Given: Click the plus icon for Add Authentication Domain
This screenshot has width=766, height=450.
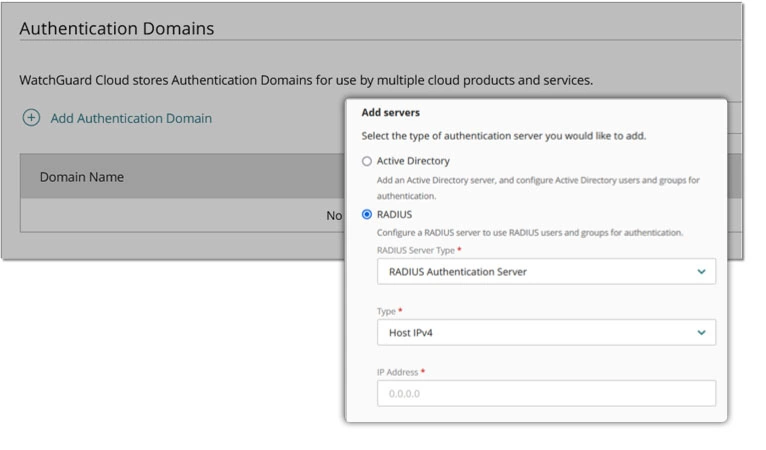Looking at the screenshot, I should pyautogui.click(x=31, y=118).
